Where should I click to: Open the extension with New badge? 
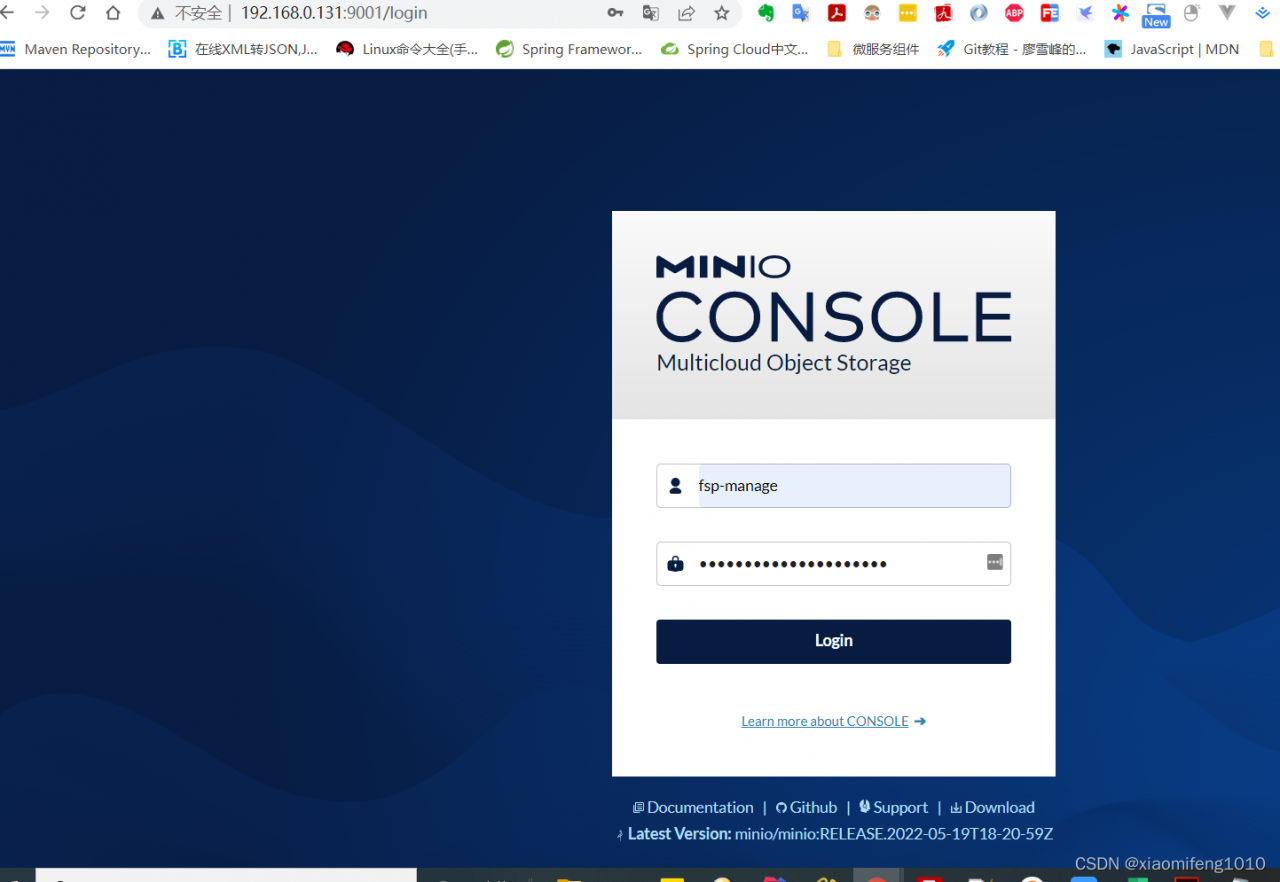1156,14
